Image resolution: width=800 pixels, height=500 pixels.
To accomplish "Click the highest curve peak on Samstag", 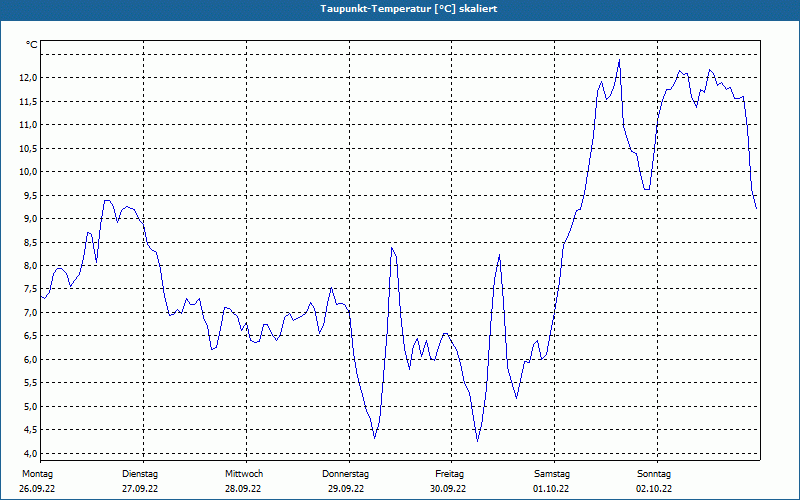I will 619,60.
